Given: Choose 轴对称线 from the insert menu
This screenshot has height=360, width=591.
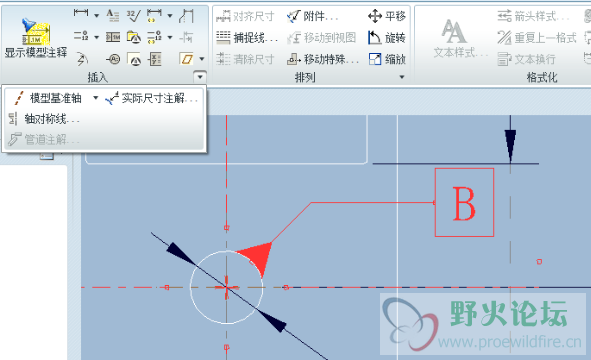Looking at the screenshot, I should pyautogui.click(x=44, y=119).
